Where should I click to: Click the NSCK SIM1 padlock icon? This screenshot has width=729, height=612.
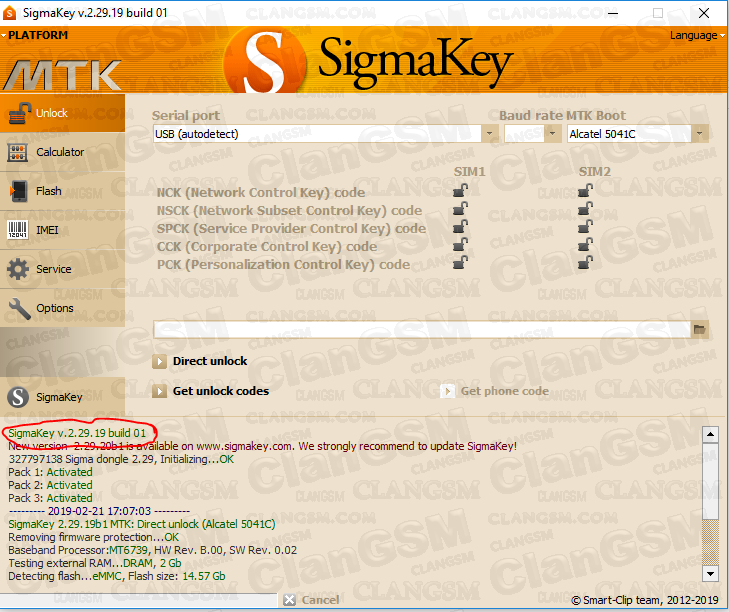(x=461, y=208)
